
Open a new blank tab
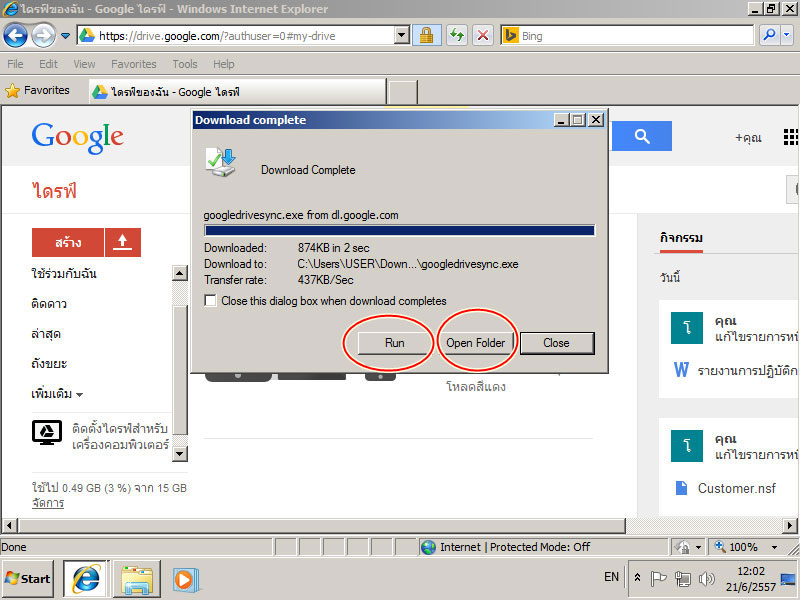[x=403, y=92]
